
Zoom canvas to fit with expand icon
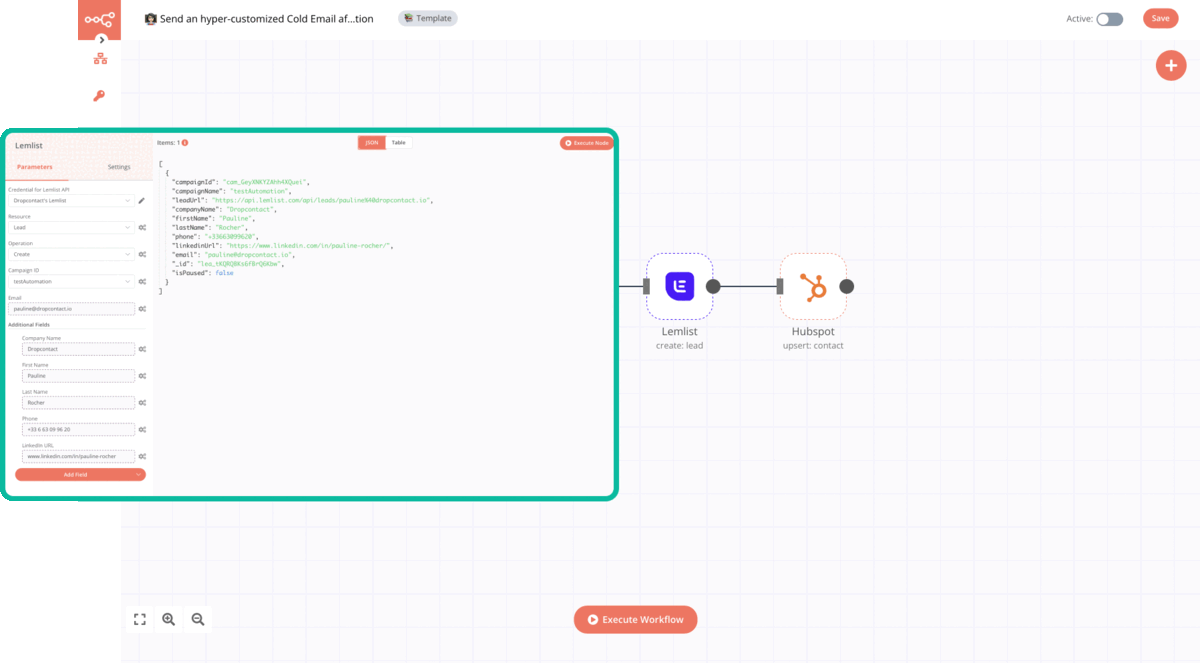tap(139, 620)
